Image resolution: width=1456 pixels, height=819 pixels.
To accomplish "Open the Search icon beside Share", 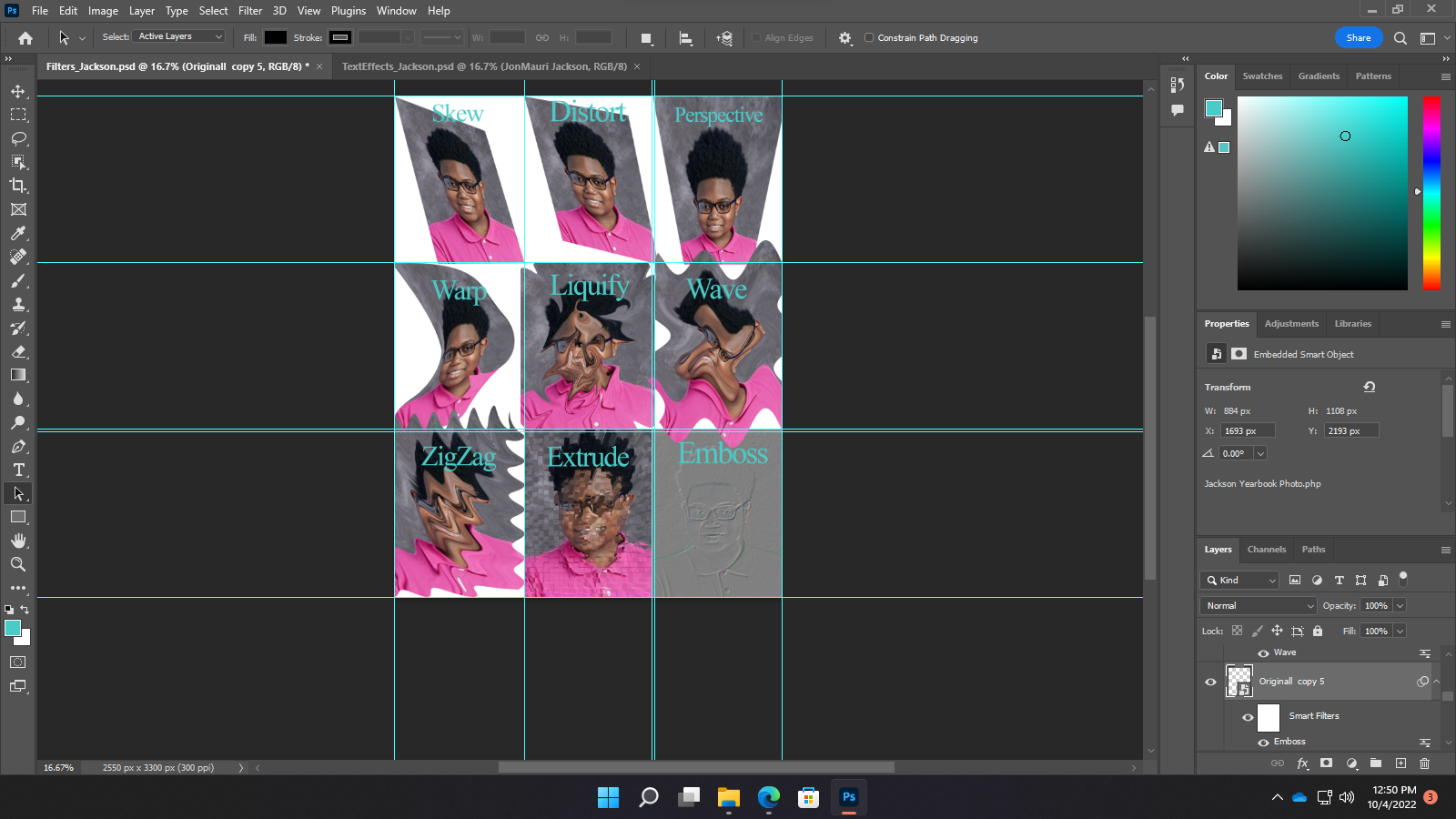I will 1400,38.
